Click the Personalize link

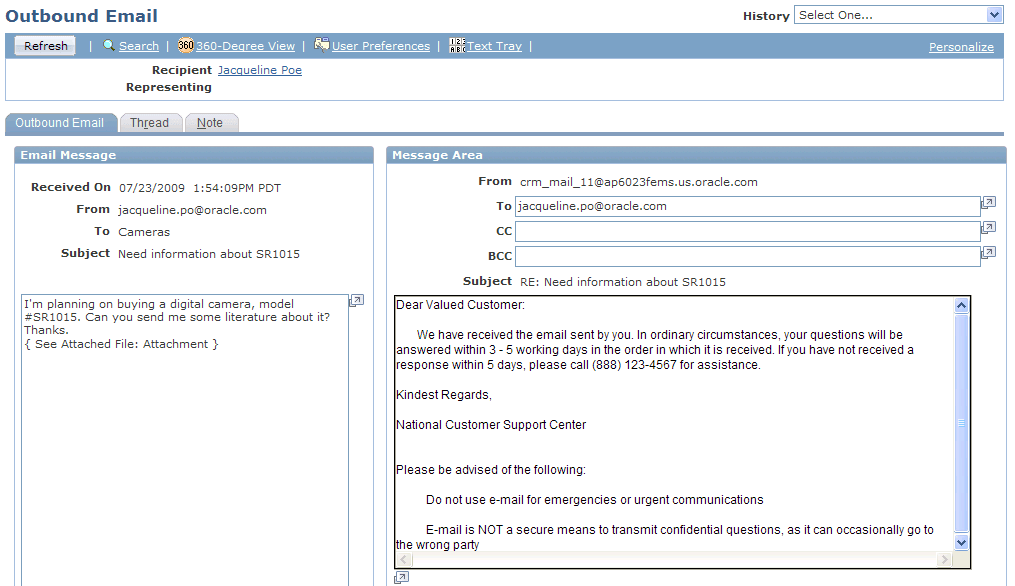tap(960, 47)
